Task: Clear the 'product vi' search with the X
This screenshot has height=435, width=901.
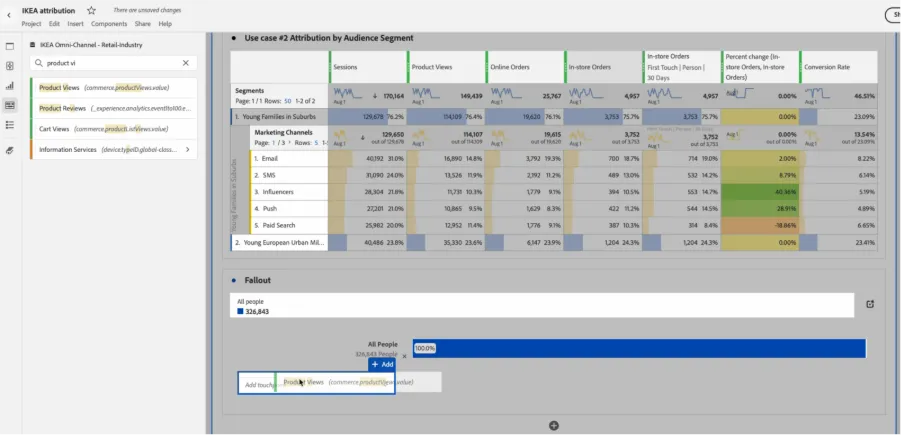Action: tap(186, 63)
